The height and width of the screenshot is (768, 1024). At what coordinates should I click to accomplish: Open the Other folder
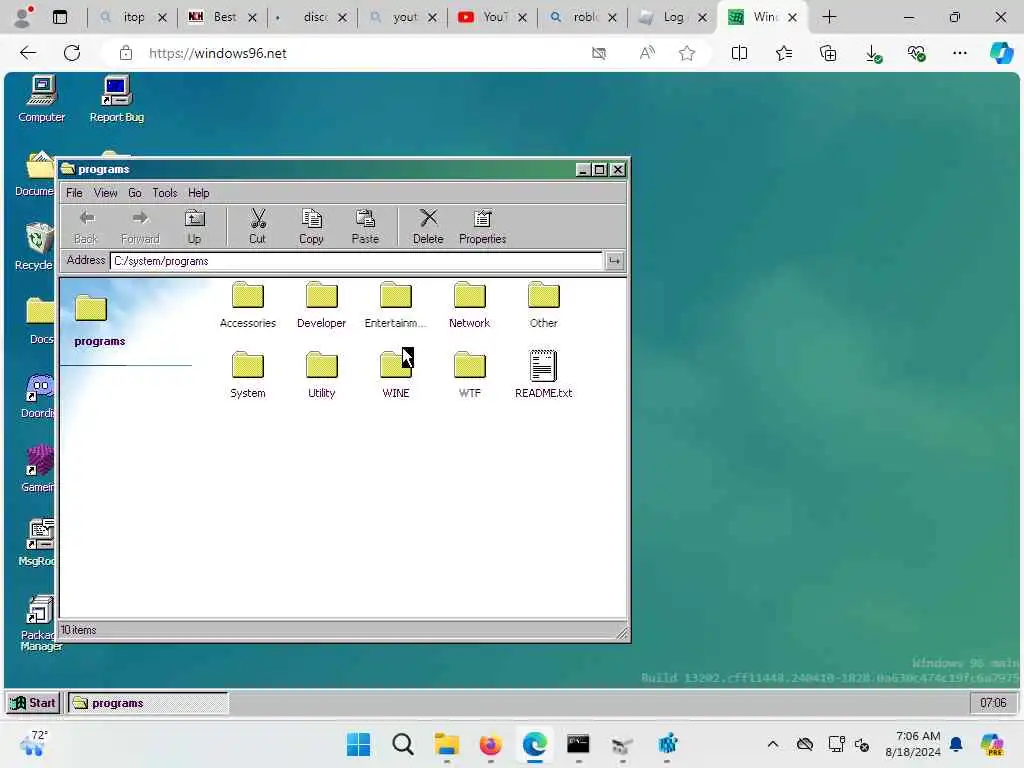[543, 304]
